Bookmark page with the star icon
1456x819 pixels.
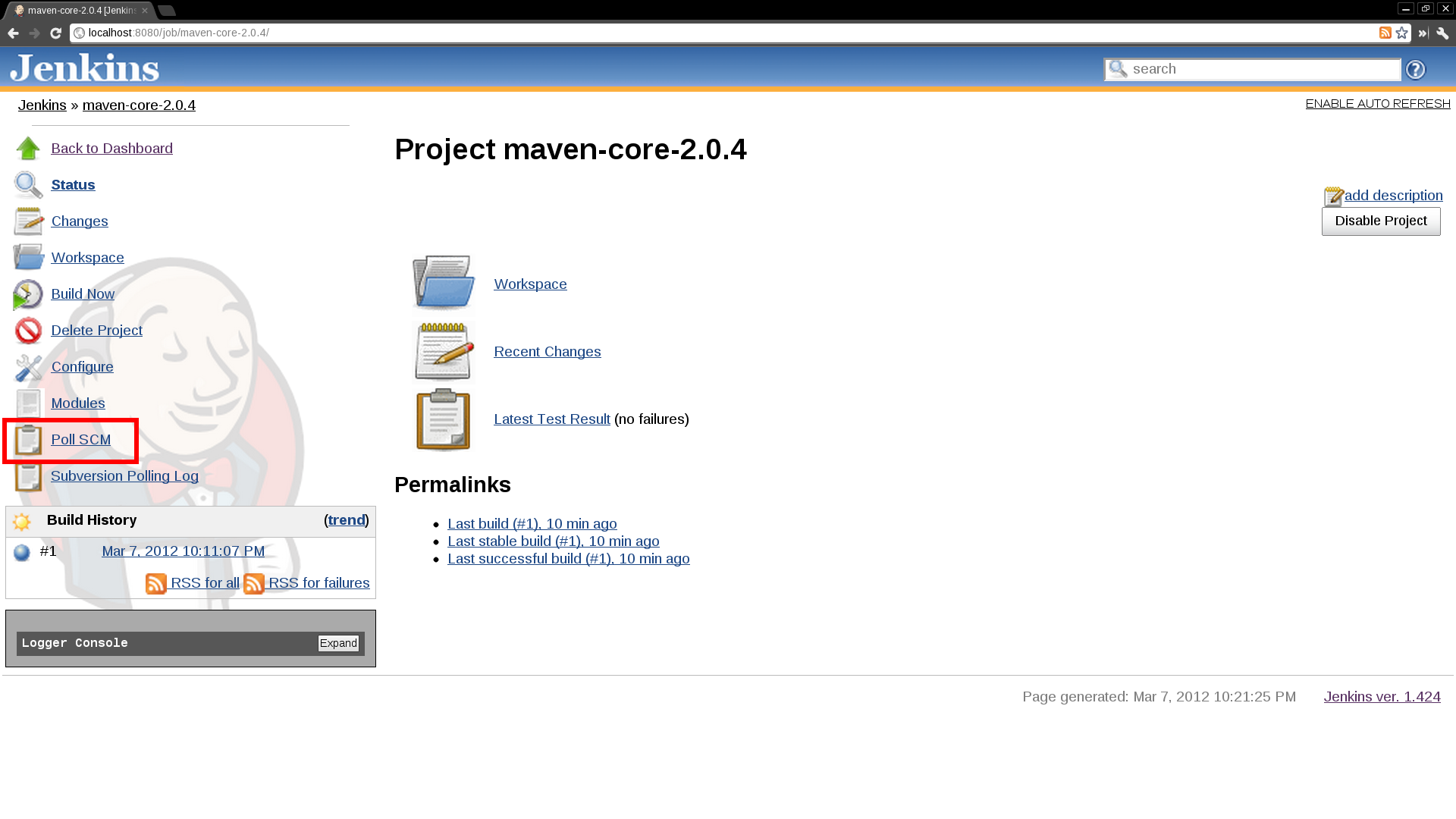coord(1401,33)
